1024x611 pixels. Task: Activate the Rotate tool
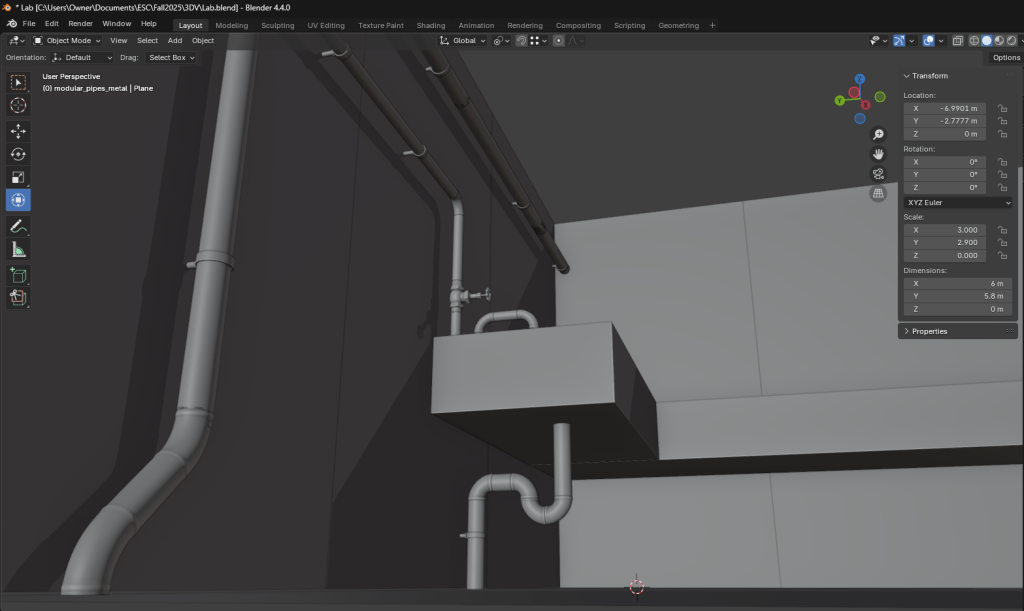pyautogui.click(x=18, y=154)
